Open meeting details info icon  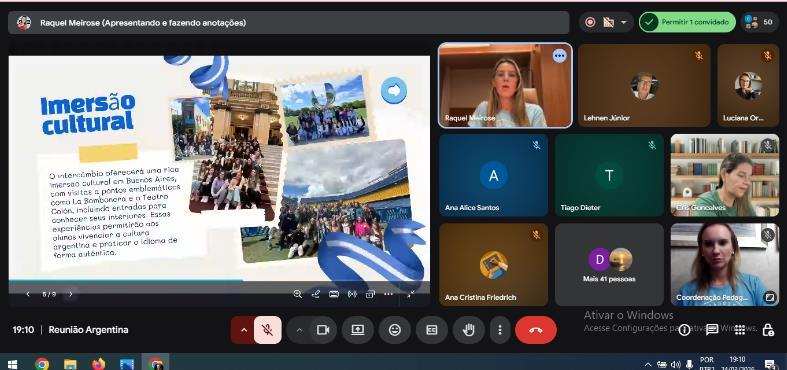684,330
